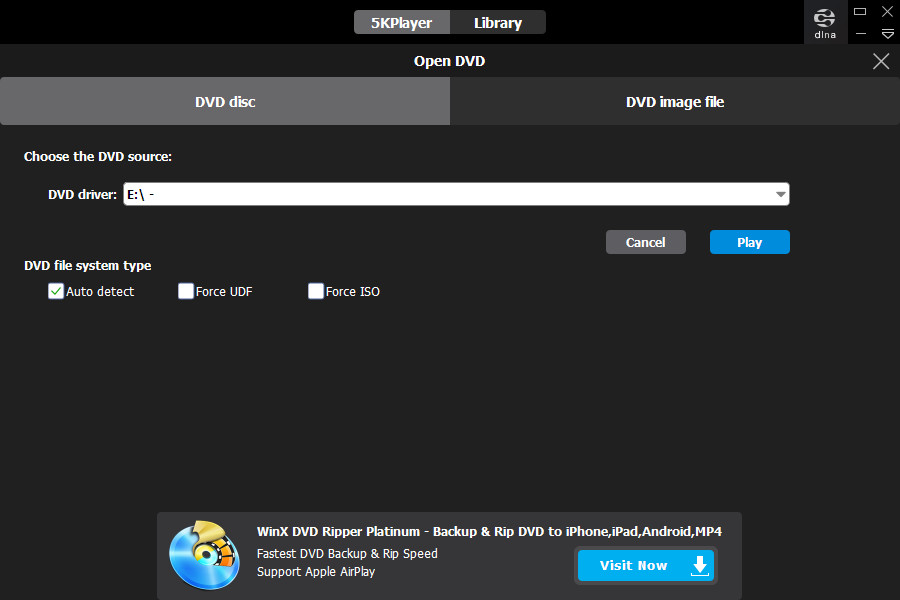
Task: Expand the DVD driver dropdown arrow
Action: 780,195
